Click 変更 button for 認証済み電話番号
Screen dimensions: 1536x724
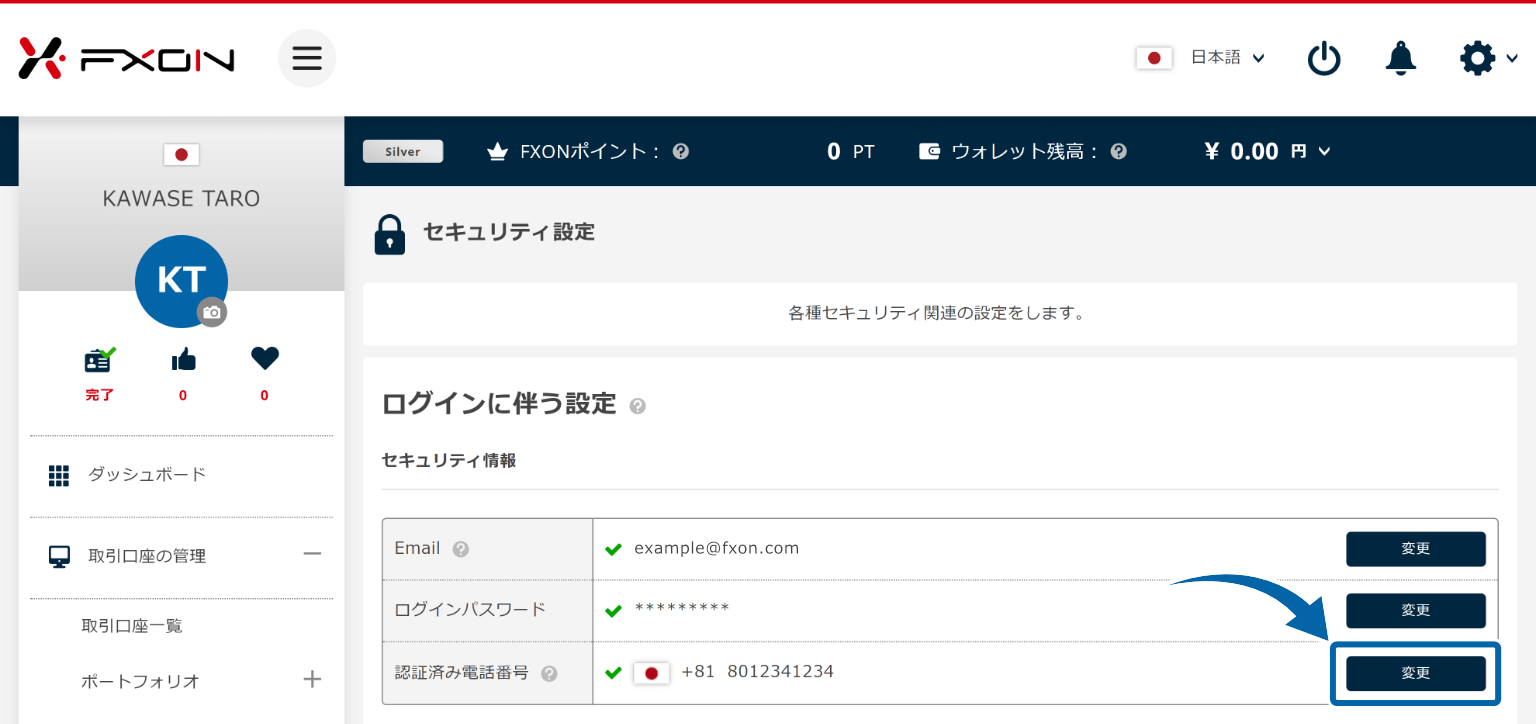coord(1415,673)
